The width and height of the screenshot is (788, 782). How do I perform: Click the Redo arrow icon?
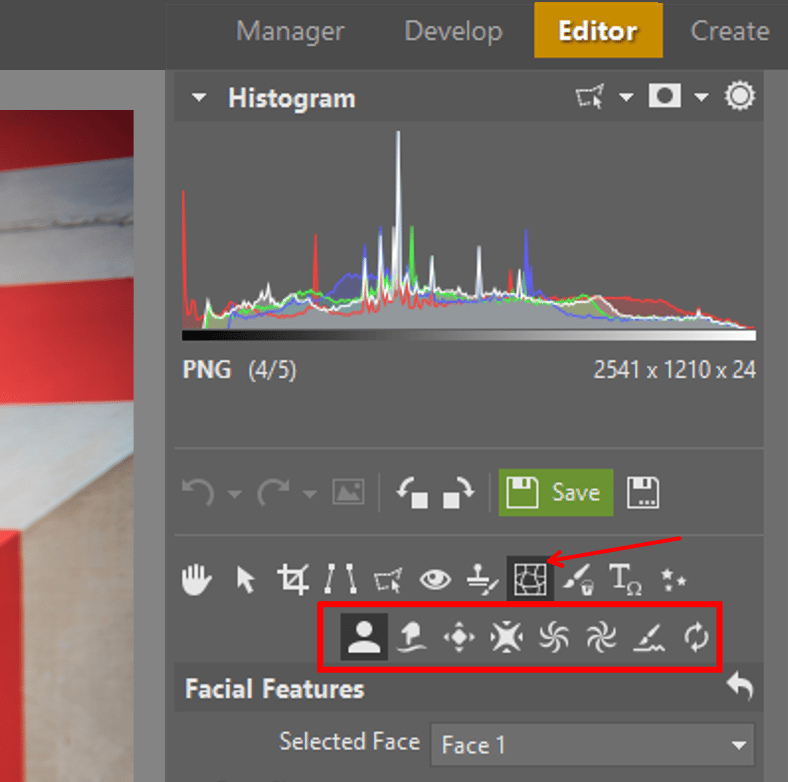[x=273, y=492]
